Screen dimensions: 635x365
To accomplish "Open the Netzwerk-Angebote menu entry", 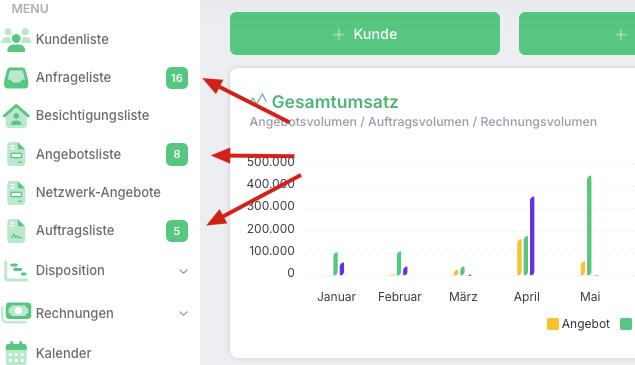I will (98, 192).
